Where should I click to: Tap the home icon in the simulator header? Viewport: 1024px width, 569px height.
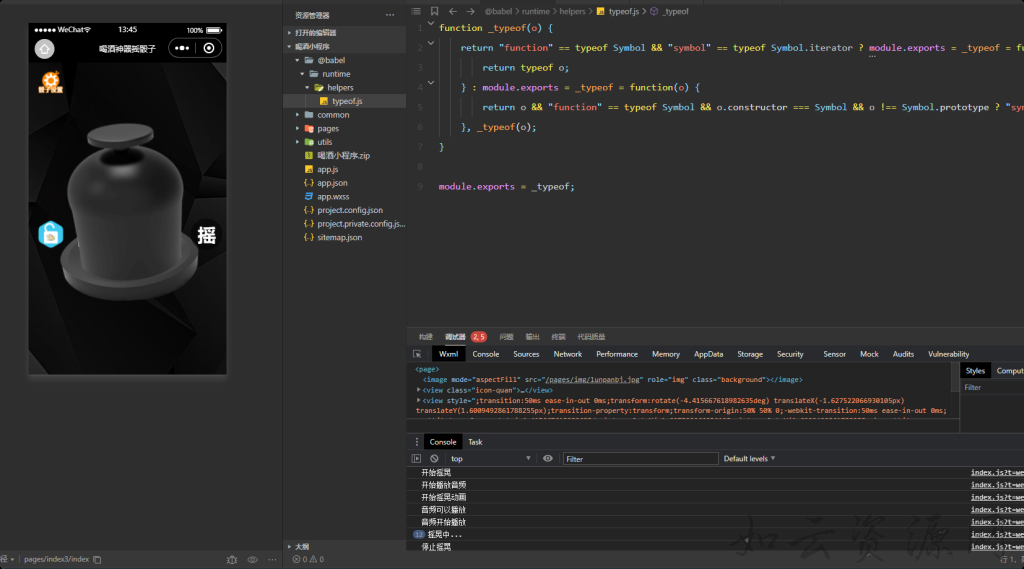coord(45,48)
